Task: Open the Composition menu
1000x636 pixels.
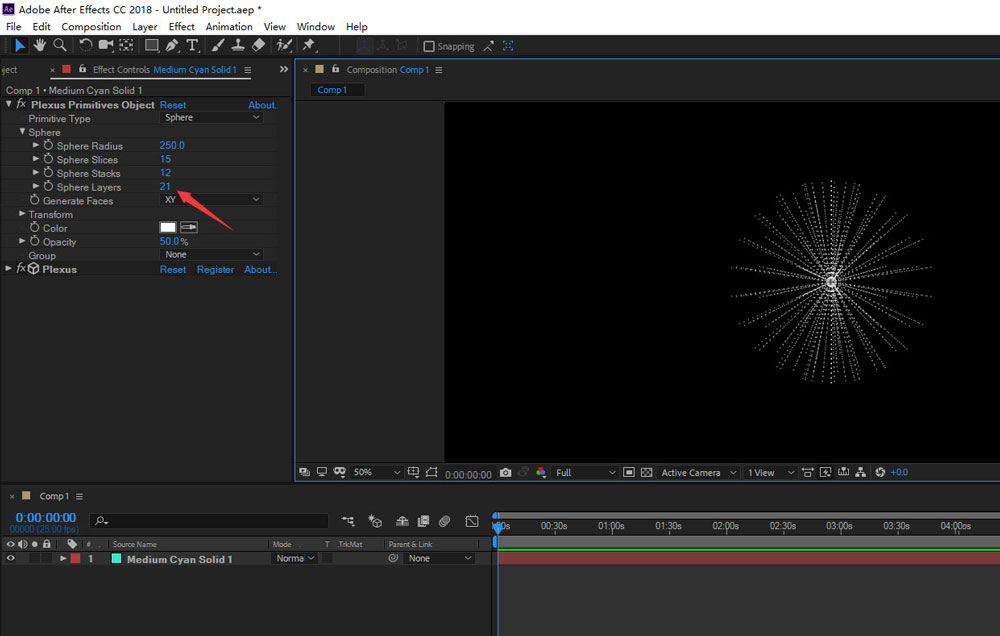Action: [91, 27]
